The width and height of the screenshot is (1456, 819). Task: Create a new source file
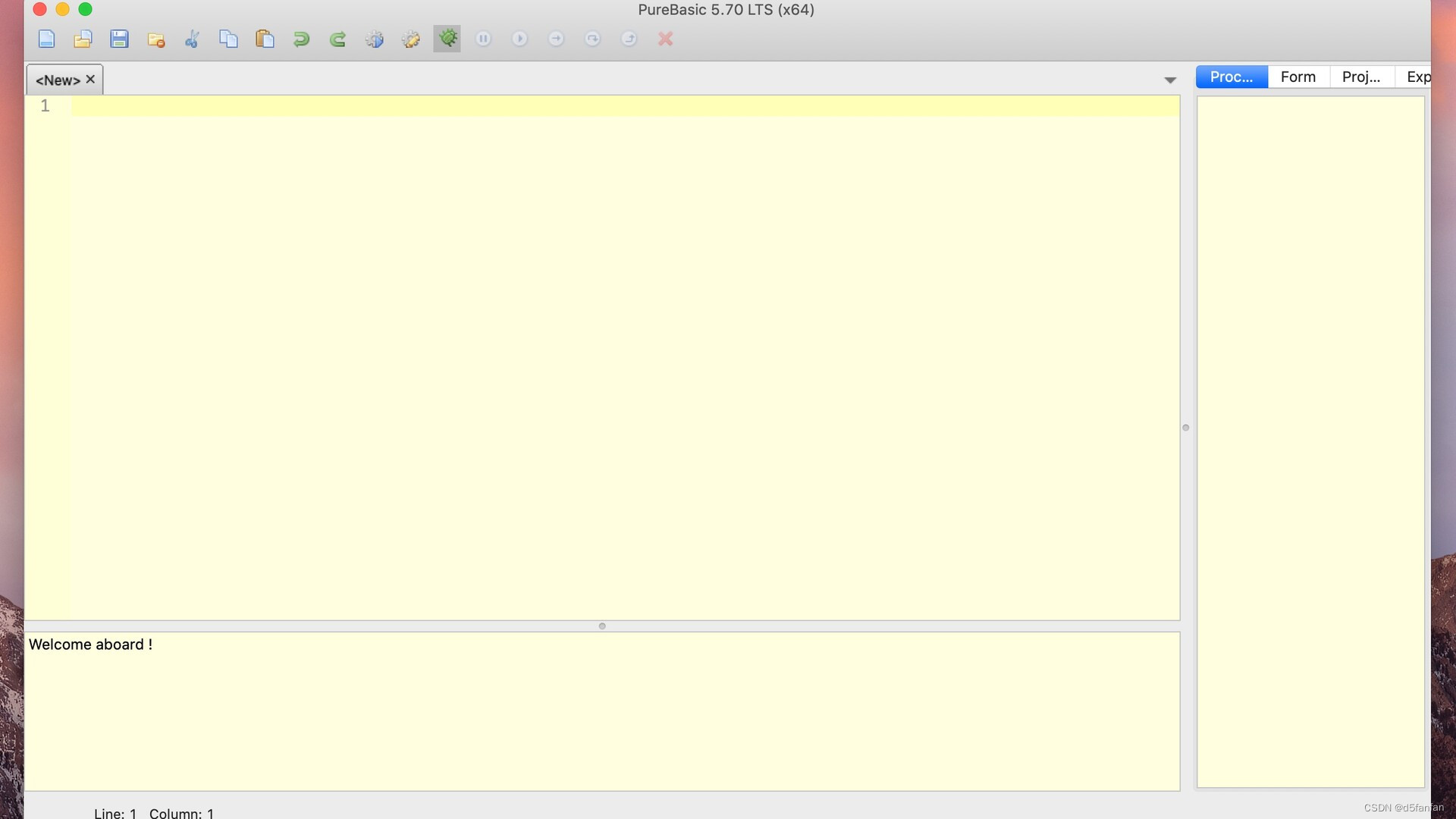pyautogui.click(x=46, y=39)
